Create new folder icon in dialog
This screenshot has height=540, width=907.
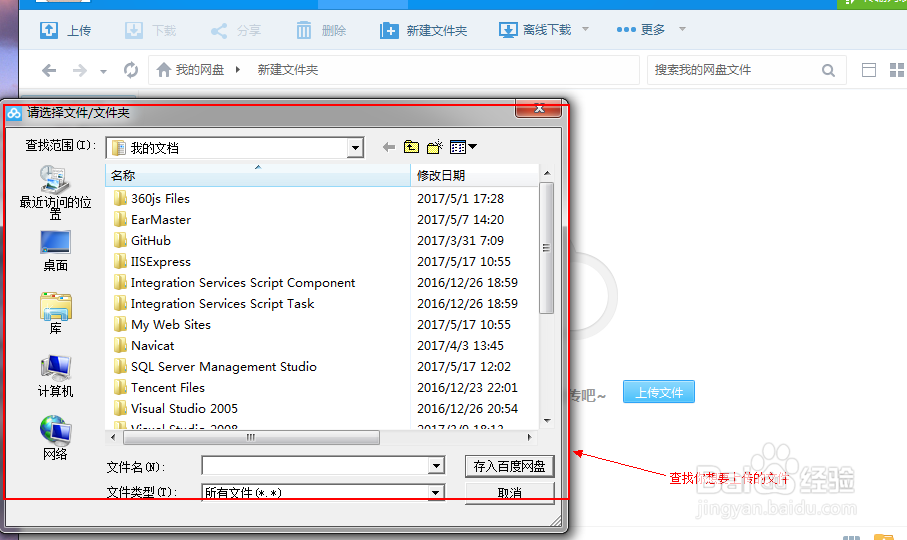click(x=434, y=147)
